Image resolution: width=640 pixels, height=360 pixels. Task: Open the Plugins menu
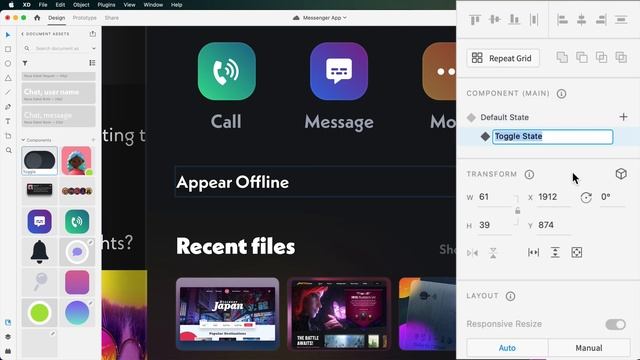click(106, 5)
